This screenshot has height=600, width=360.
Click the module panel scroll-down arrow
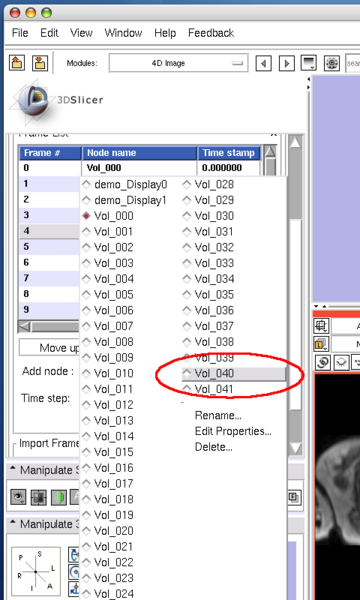pyautogui.click(x=295, y=448)
